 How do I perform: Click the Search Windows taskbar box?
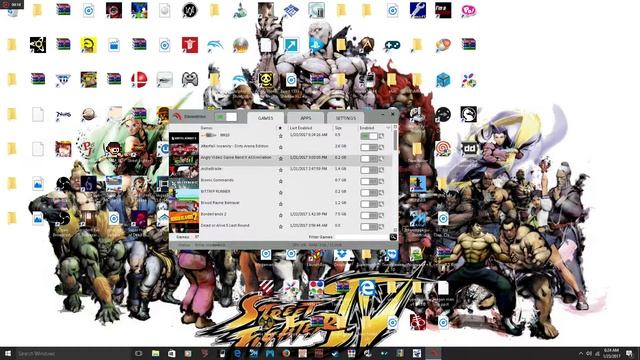tap(73, 353)
